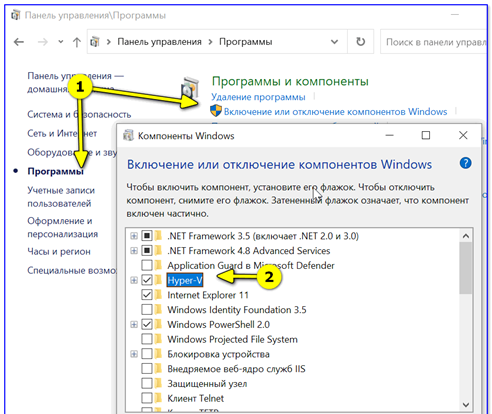
Task: Select the Программы breadcrumb in the address bar
Action: [x=246, y=42]
